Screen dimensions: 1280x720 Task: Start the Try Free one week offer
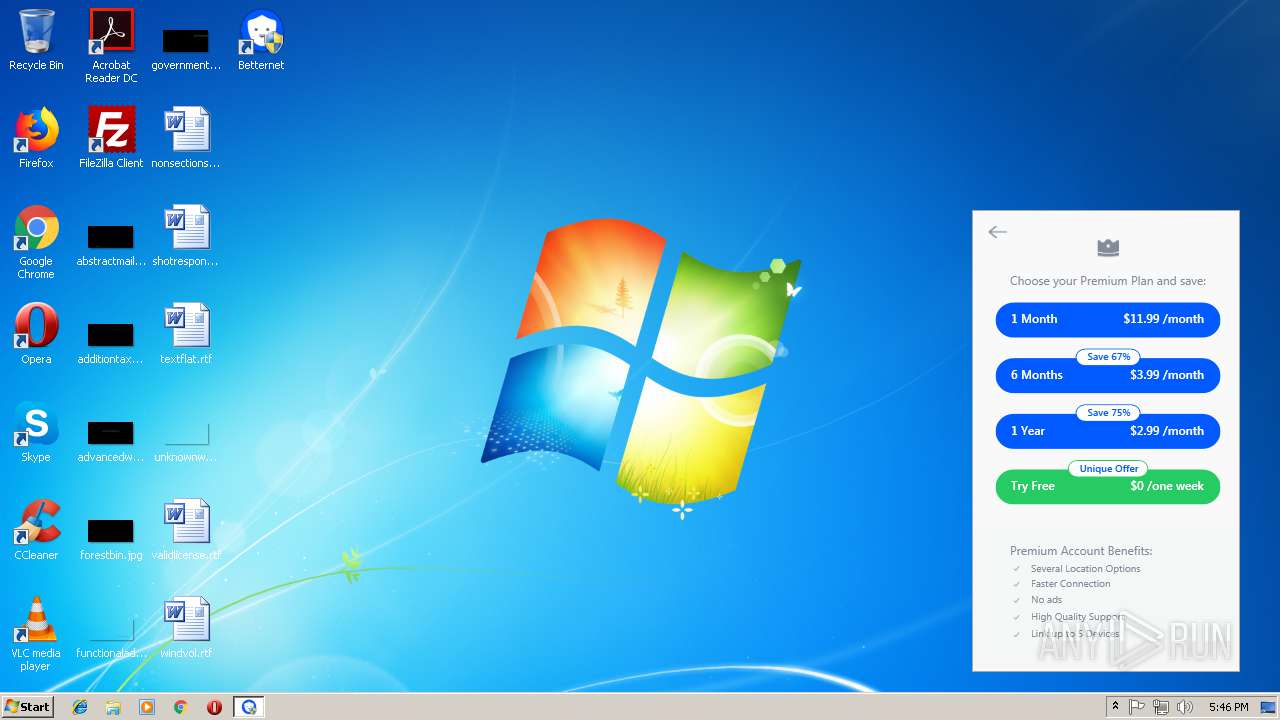[x=1108, y=486]
